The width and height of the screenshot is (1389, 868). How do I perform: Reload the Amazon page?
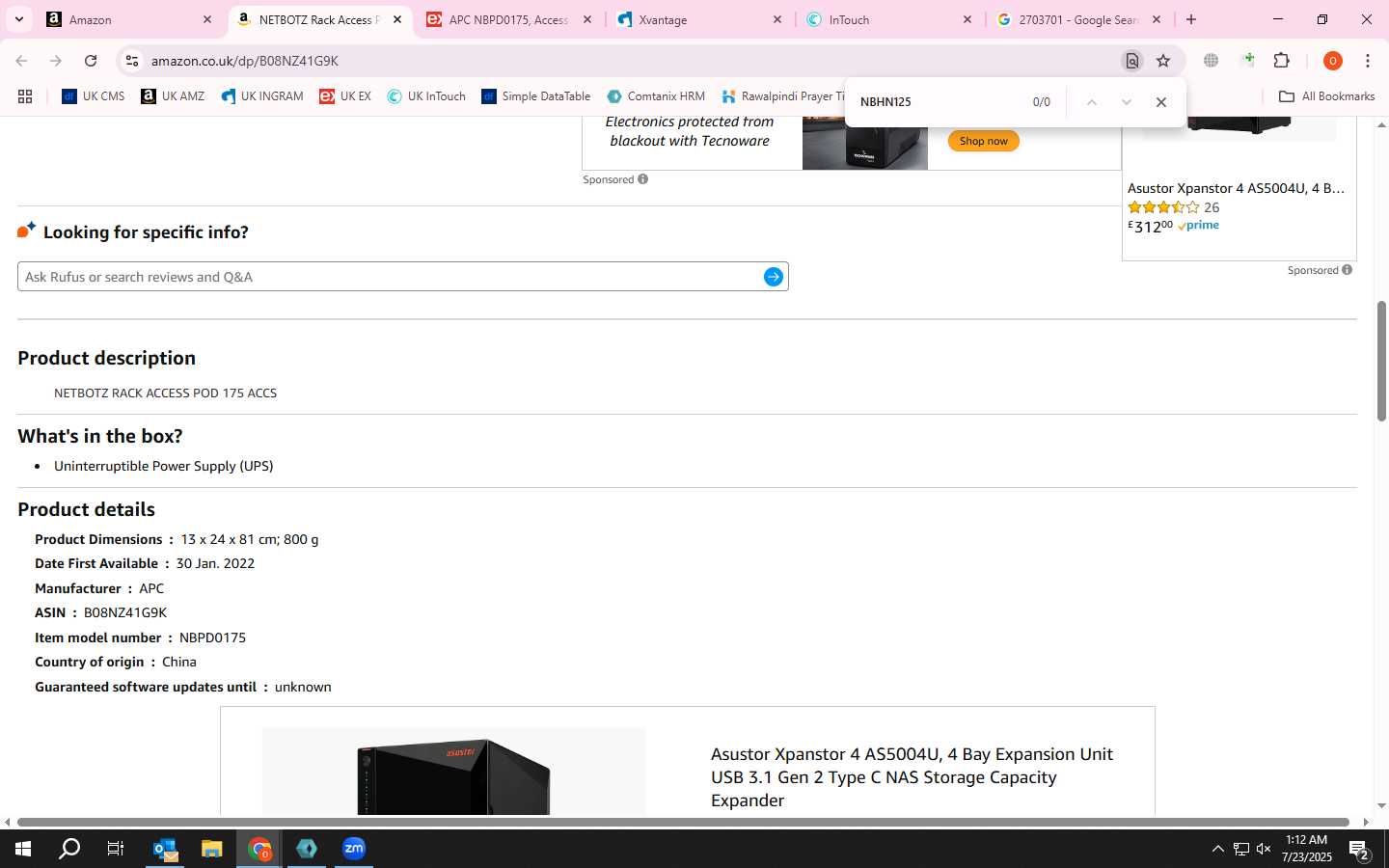pos(91,61)
